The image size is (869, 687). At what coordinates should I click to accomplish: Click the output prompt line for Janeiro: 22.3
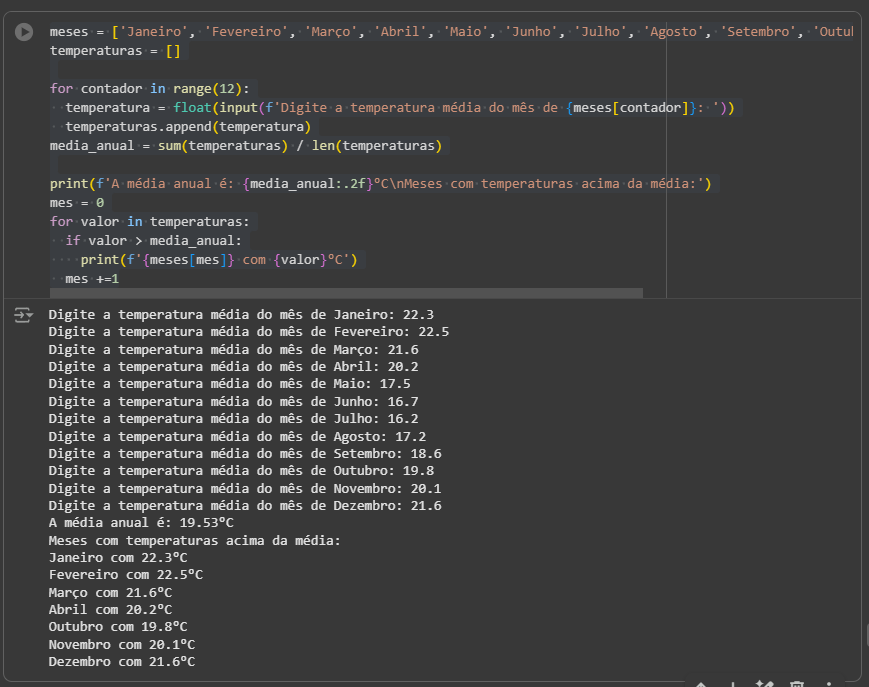[x=241, y=314]
